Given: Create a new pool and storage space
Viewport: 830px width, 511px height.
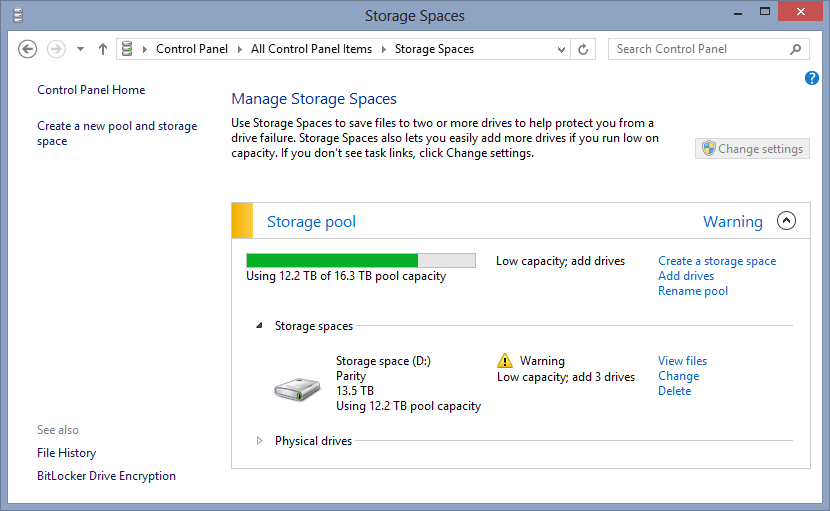Looking at the screenshot, I should click(117, 133).
